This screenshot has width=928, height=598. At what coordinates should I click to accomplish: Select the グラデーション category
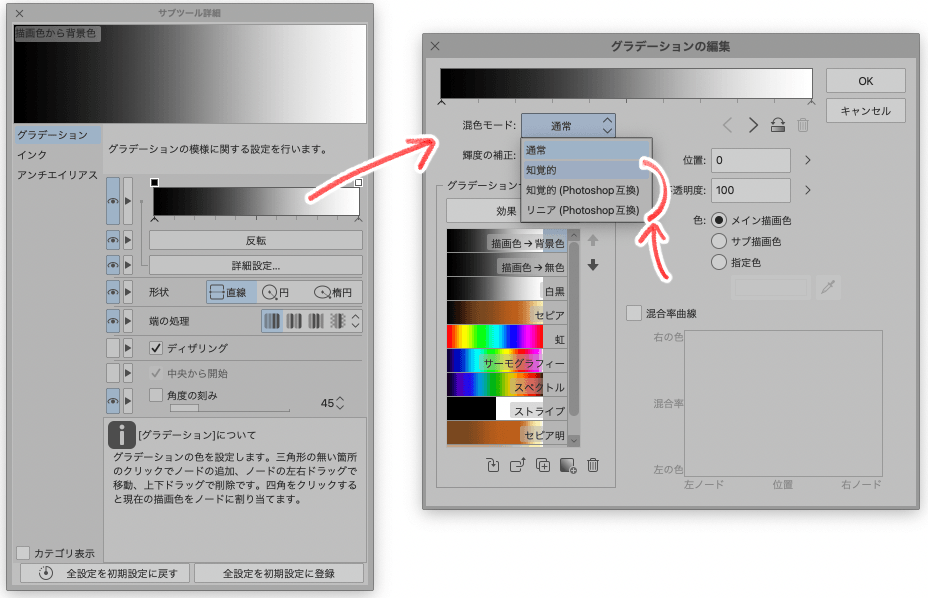click(x=57, y=135)
